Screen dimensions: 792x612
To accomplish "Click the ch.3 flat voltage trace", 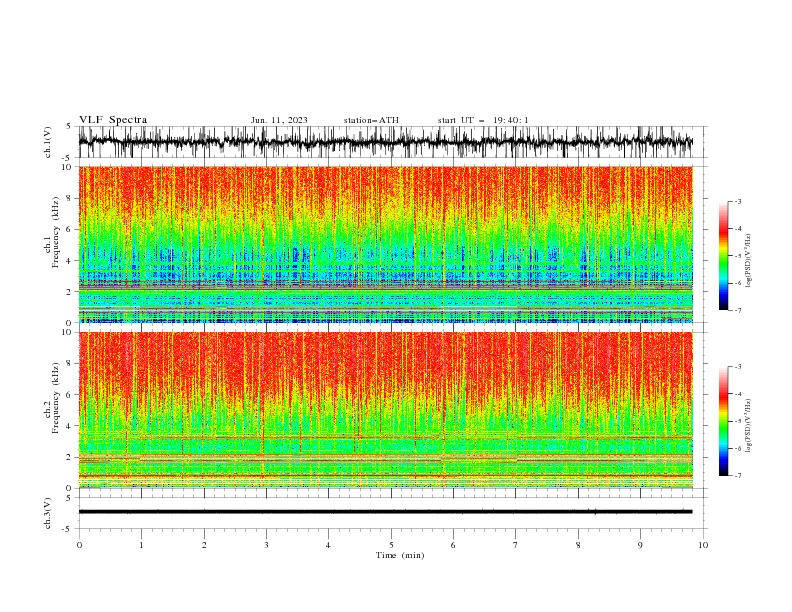I will (x=386, y=512).
